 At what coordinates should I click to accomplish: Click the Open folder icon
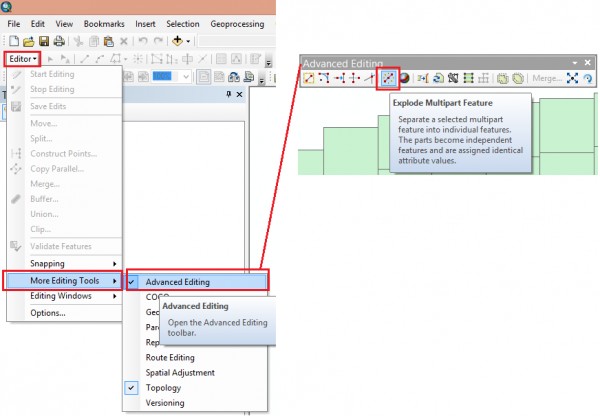pos(29,41)
